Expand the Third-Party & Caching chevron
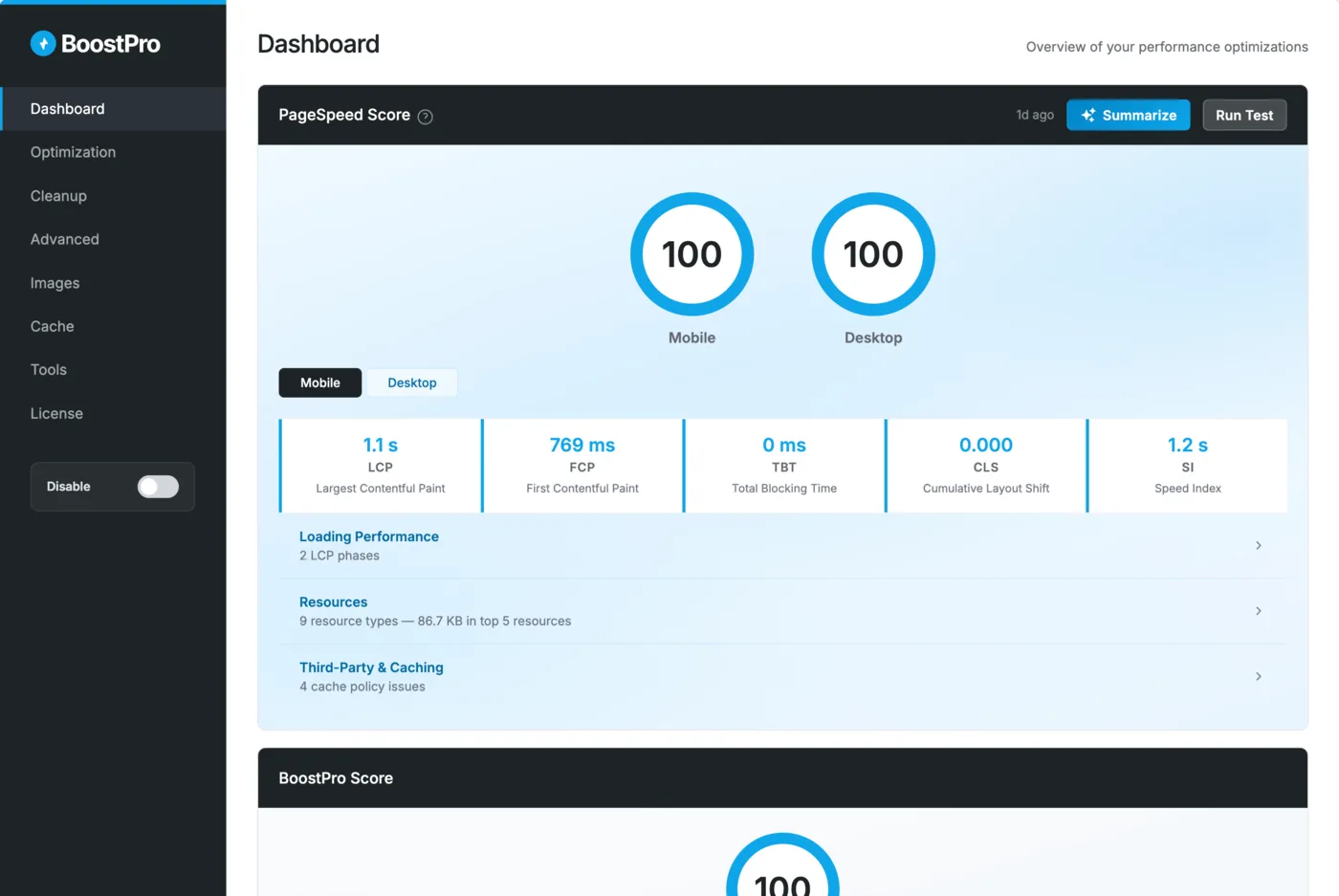 (1259, 676)
